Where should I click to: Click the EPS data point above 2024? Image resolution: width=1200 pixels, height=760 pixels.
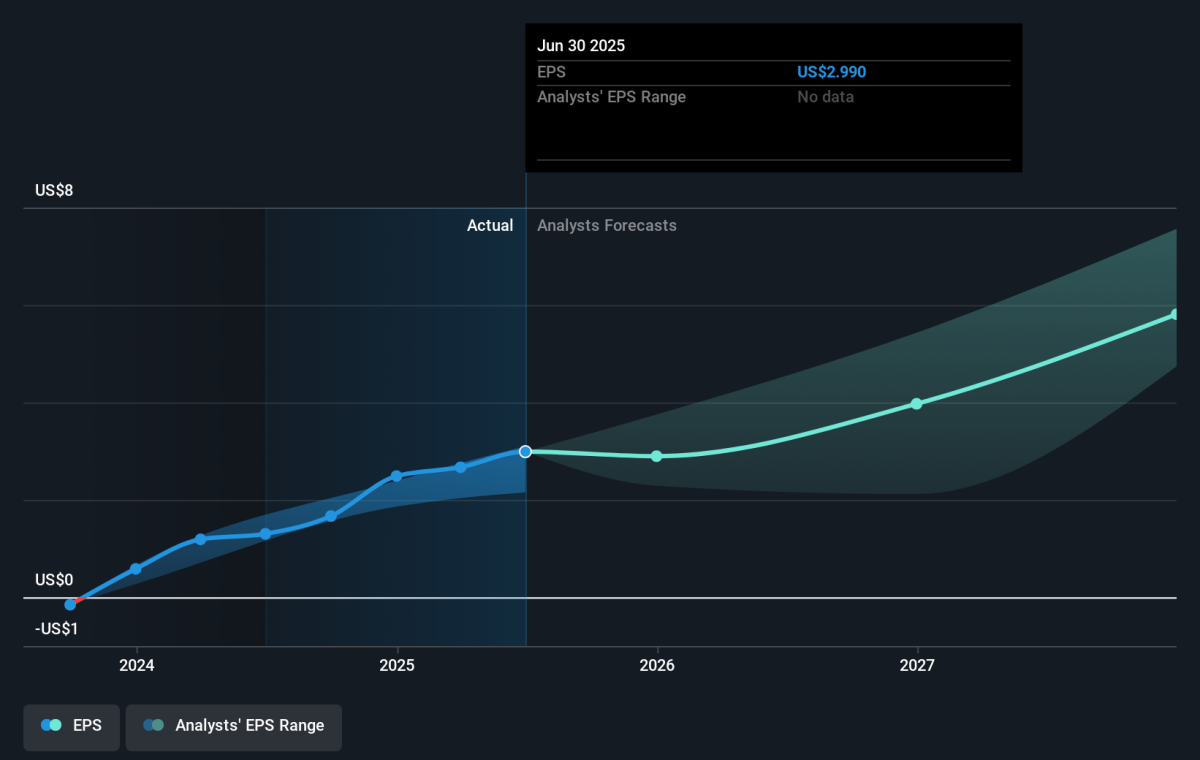136,569
